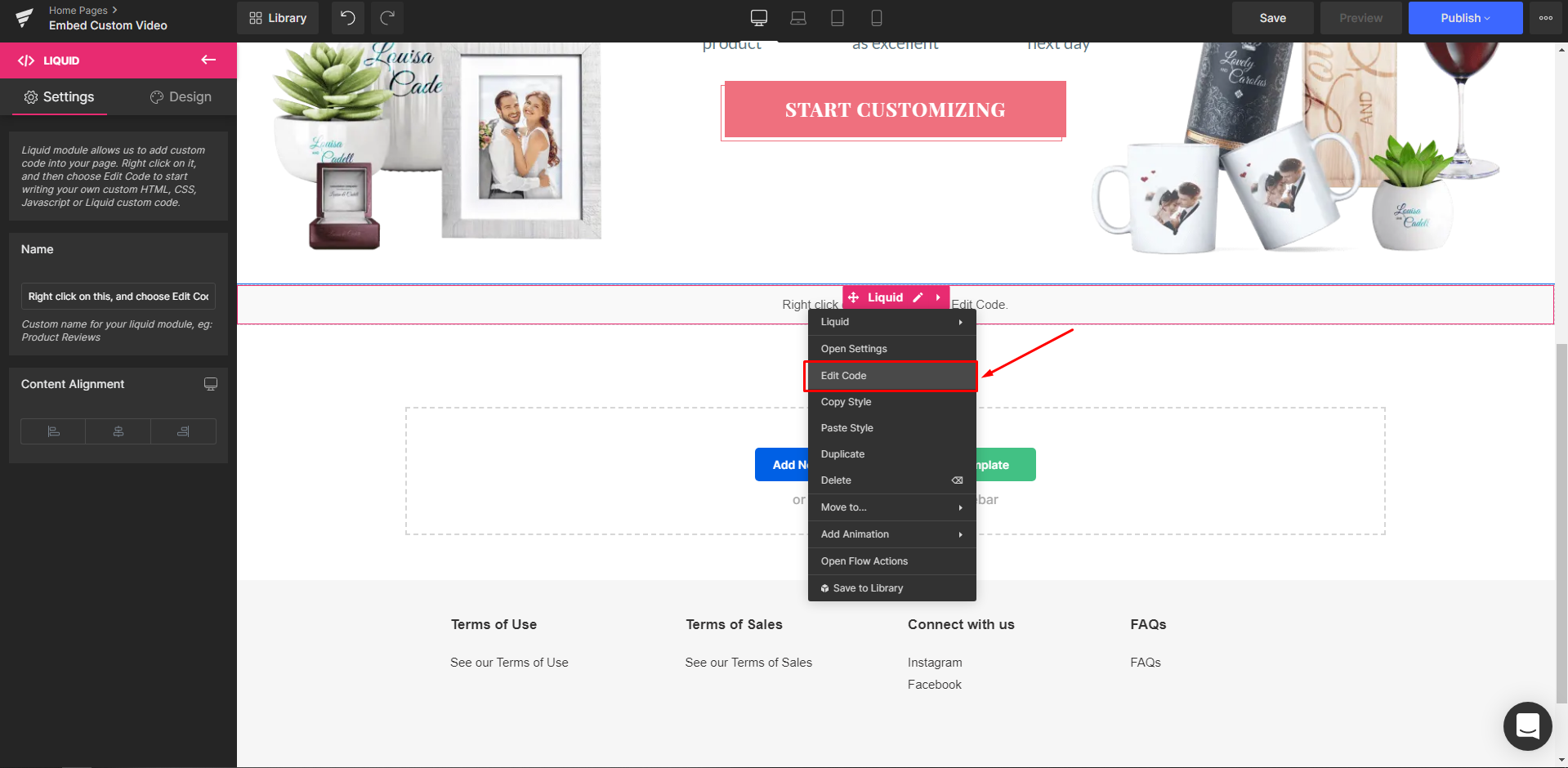
Task: Click the redo arrow icon
Action: coord(387,18)
